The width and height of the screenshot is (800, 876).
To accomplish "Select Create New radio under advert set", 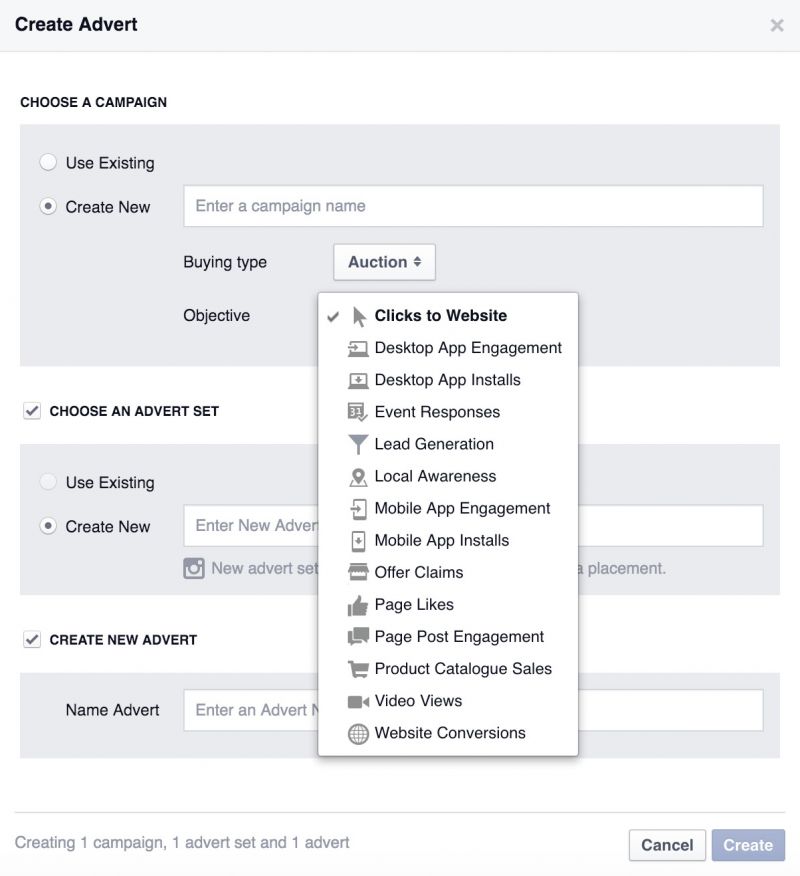I will pos(49,526).
